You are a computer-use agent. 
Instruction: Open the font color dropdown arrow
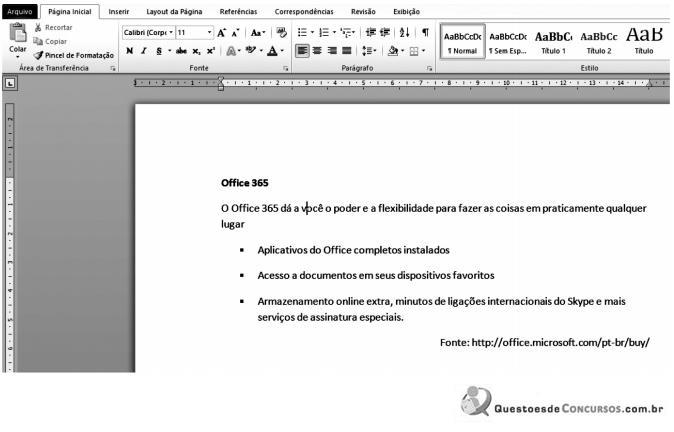click(x=282, y=51)
